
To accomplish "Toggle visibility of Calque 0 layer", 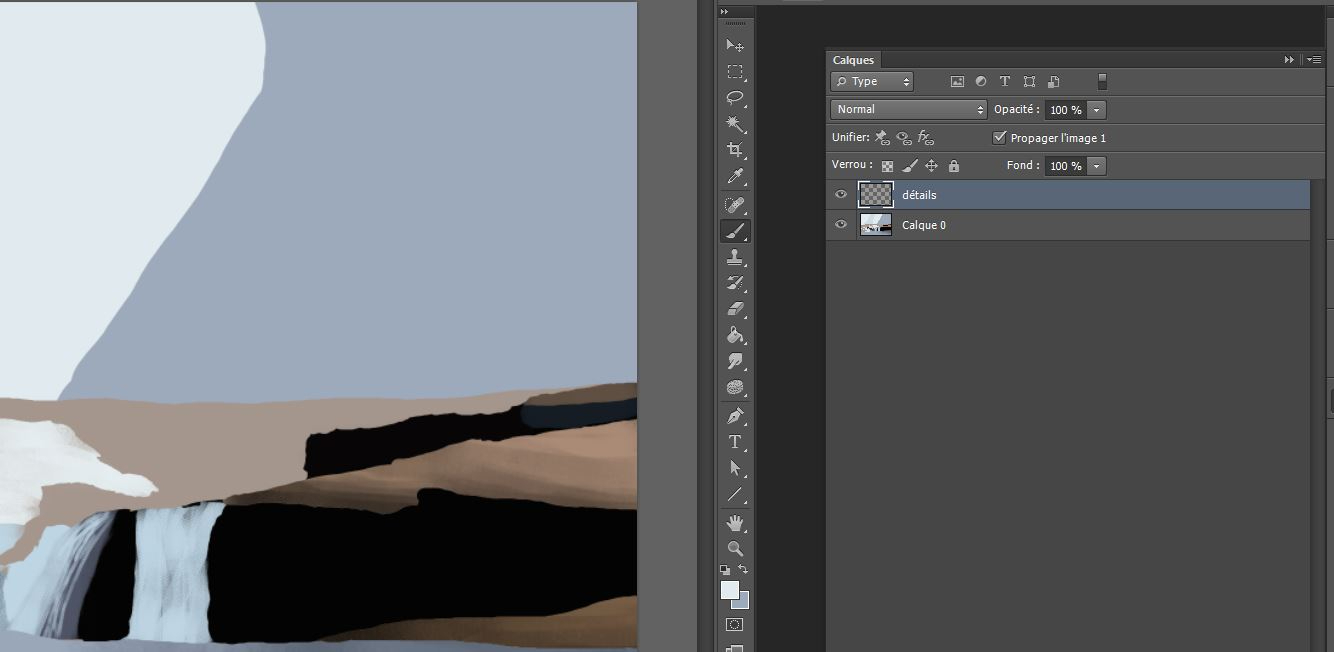I will [x=841, y=225].
